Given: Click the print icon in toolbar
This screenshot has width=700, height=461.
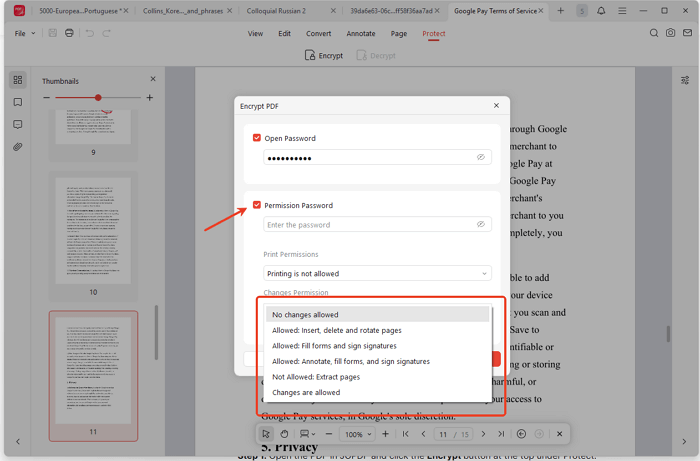Looking at the screenshot, I should [x=69, y=33].
